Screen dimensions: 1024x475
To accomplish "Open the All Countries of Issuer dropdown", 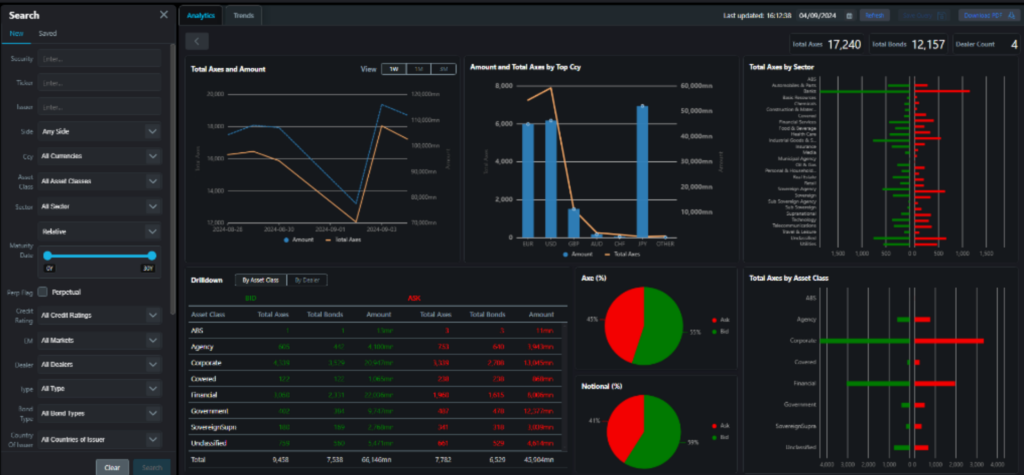I will pyautogui.click(x=99, y=439).
